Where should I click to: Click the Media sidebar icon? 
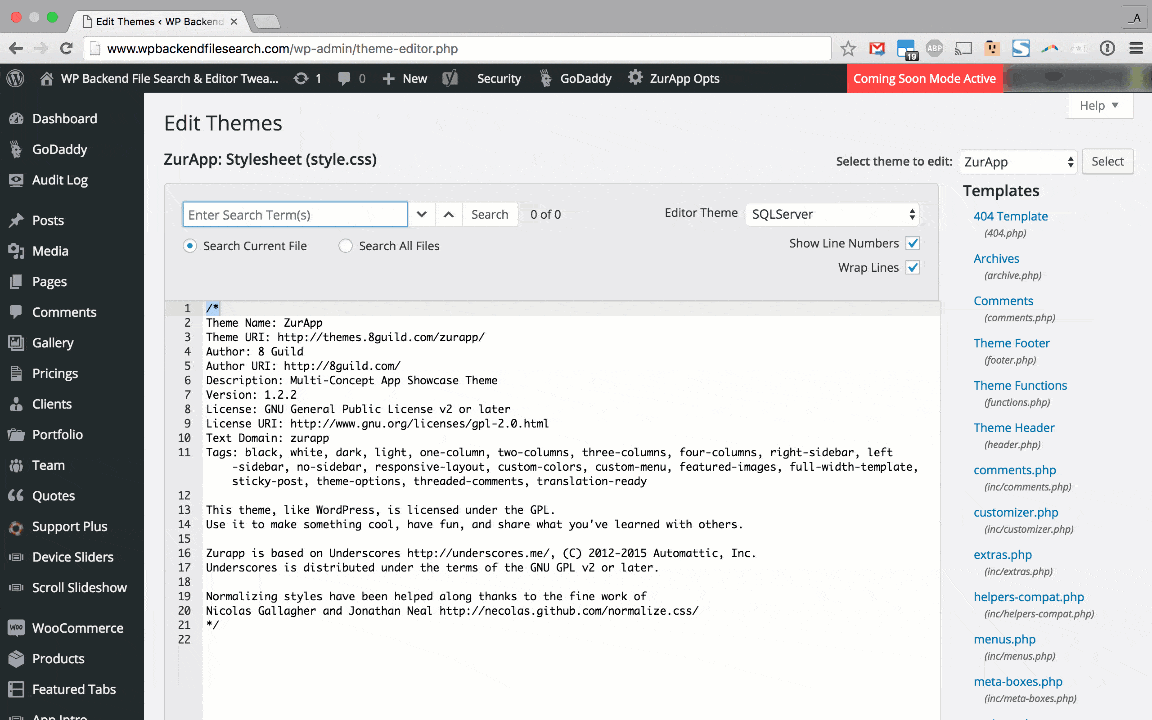(x=16, y=251)
